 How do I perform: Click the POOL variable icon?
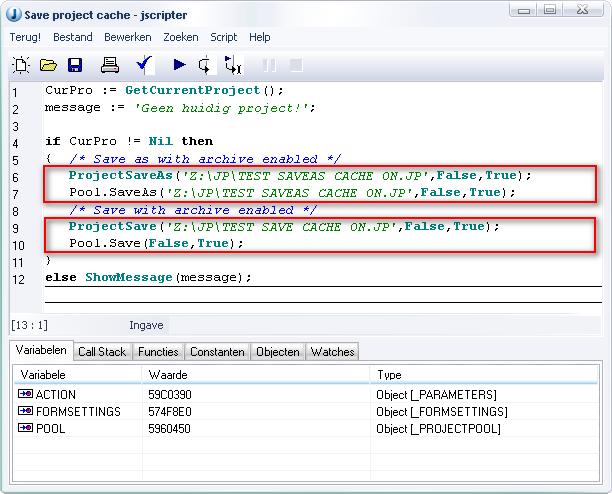click(25, 428)
